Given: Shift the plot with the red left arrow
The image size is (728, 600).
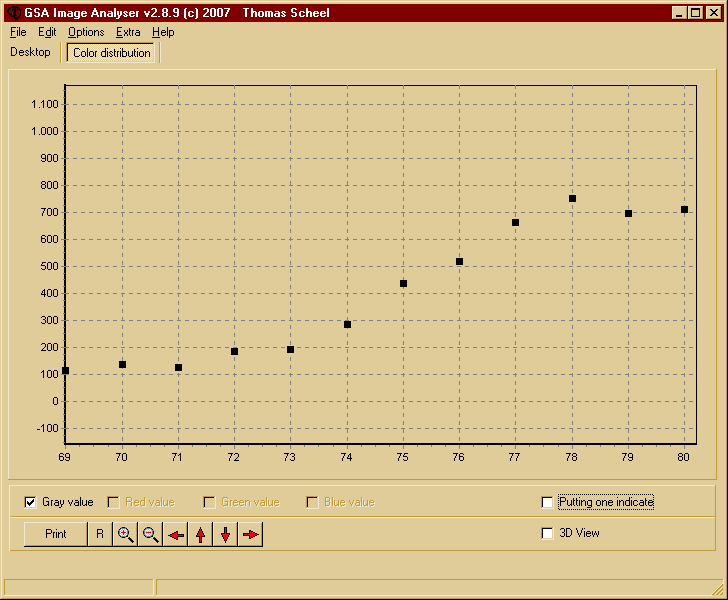Looking at the screenshot, I should coord(176,534).
